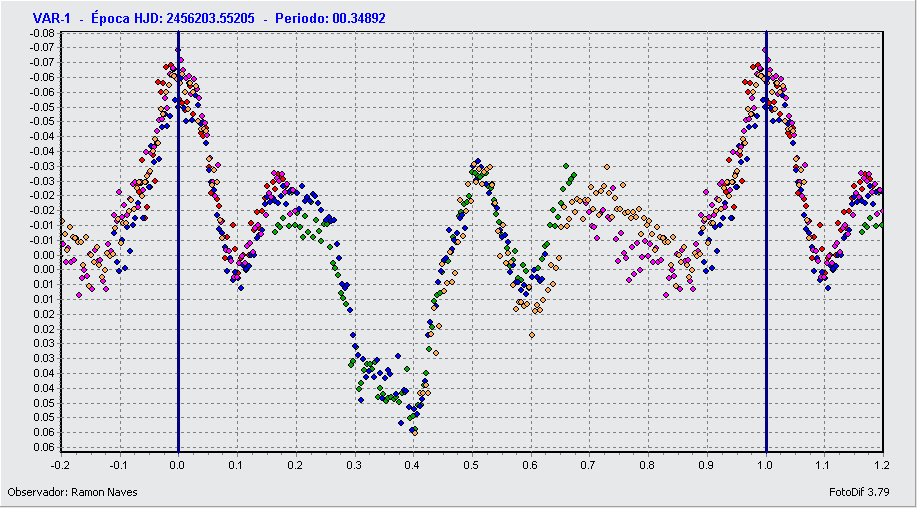Click the '0.5' phase axis label
The image size is (917, 508).
coord(471,465)
